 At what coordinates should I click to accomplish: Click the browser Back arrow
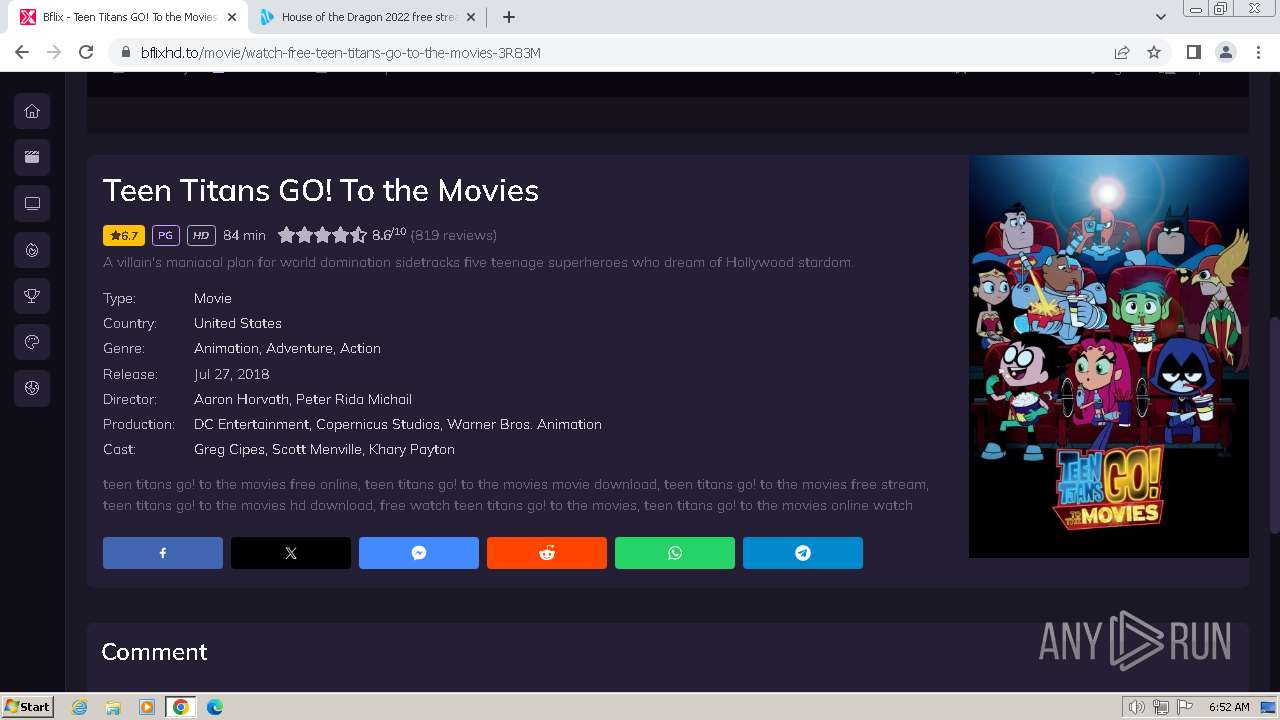[22, 52]
